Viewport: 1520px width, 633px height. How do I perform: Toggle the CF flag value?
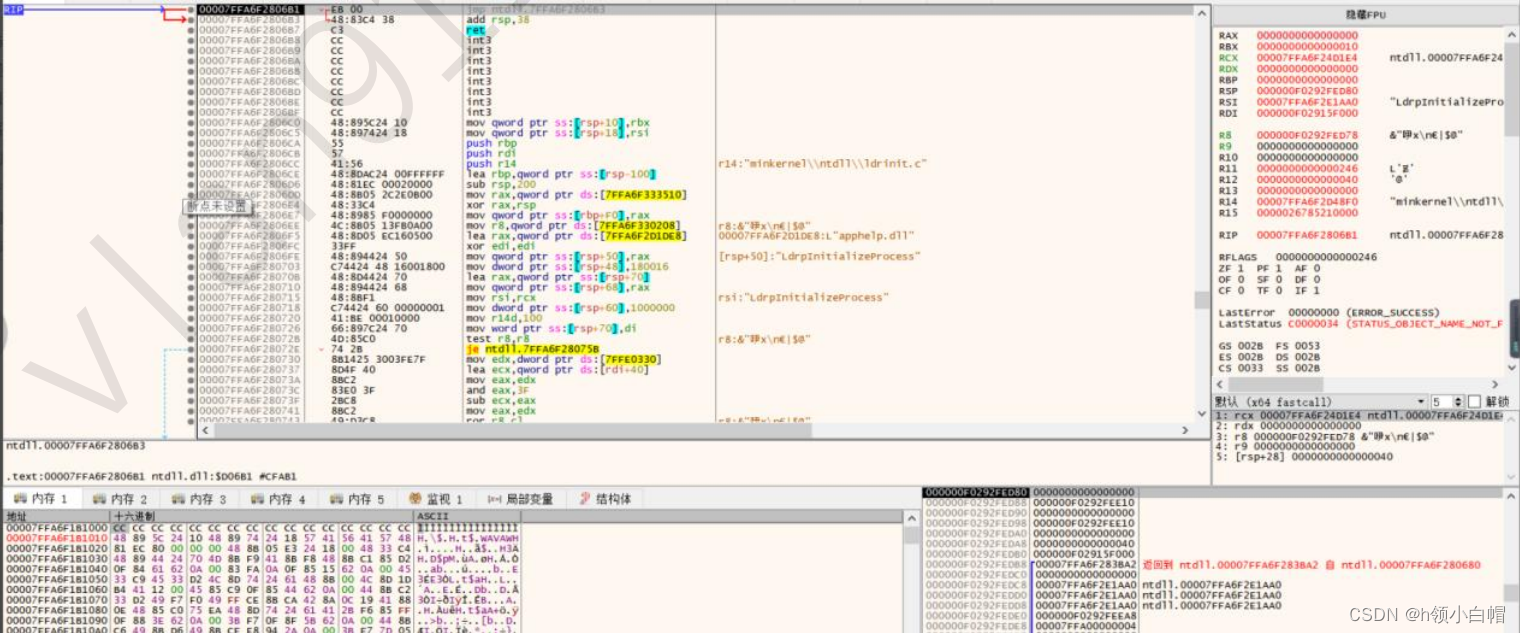[x=1241, y=291]
